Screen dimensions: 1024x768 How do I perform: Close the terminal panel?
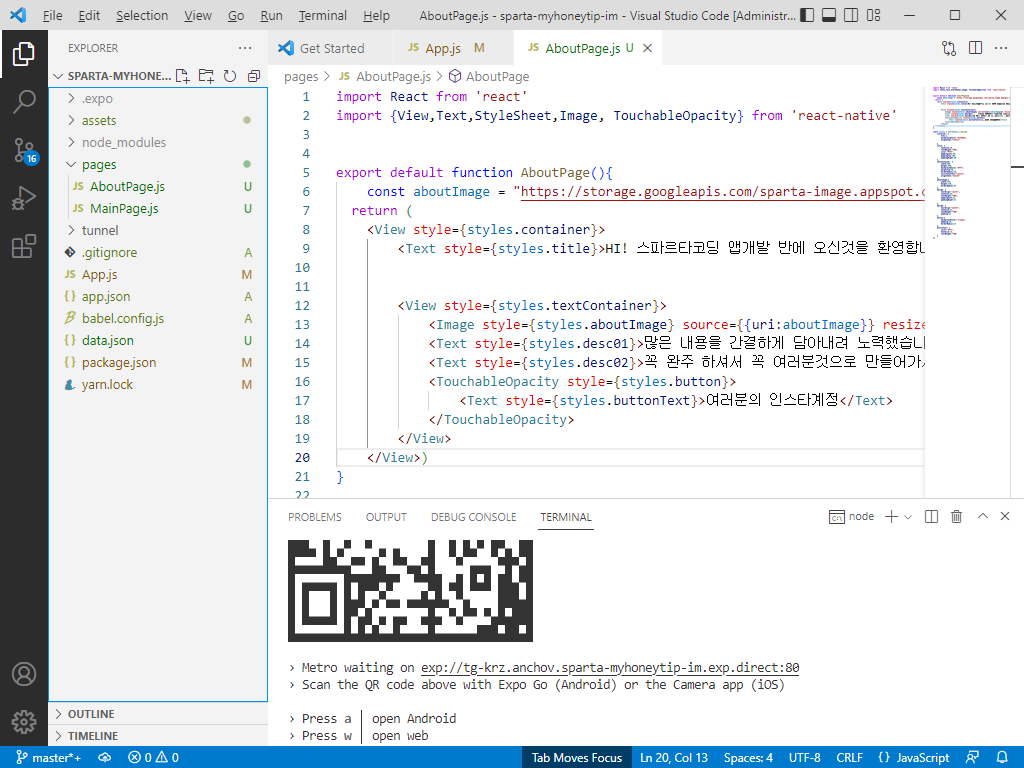pyautogui.click(x=1005, y=516)
